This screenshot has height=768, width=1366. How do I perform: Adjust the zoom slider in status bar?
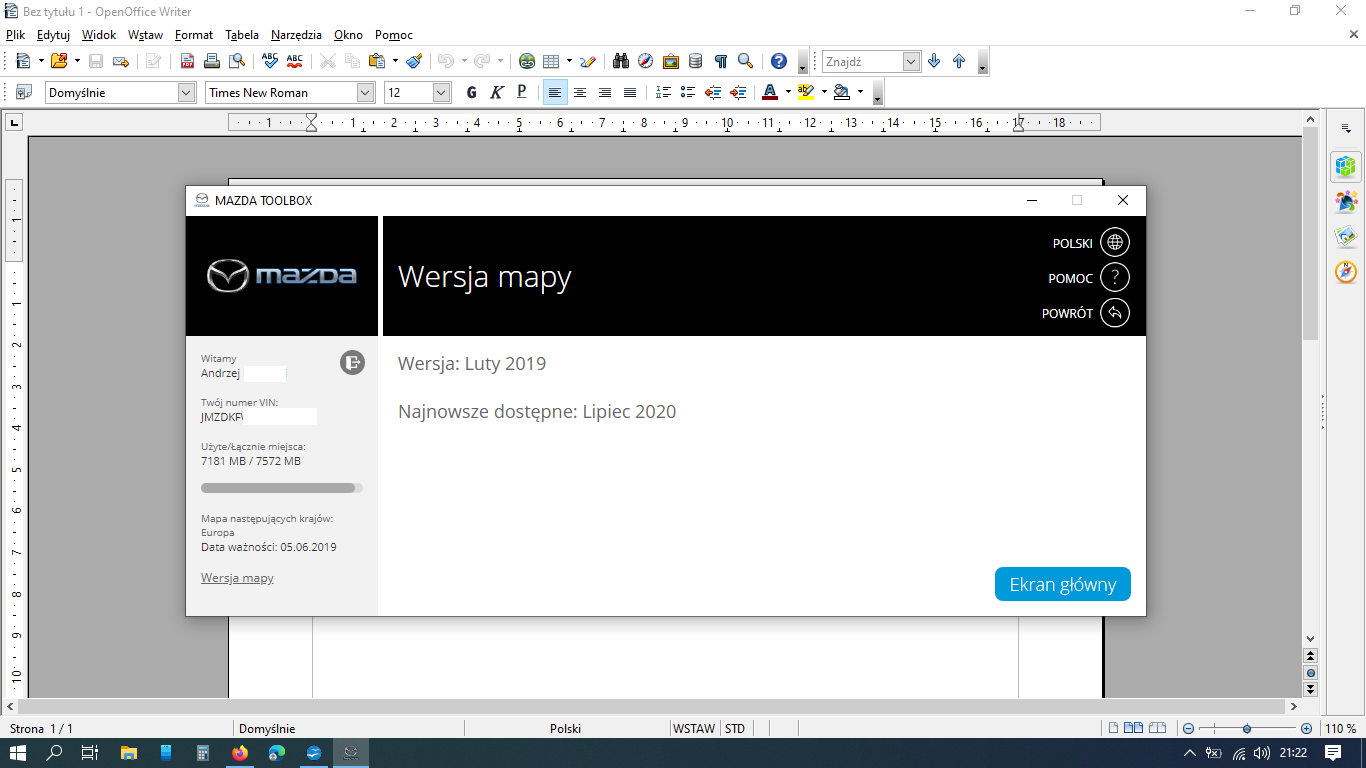pos(1247,729)
